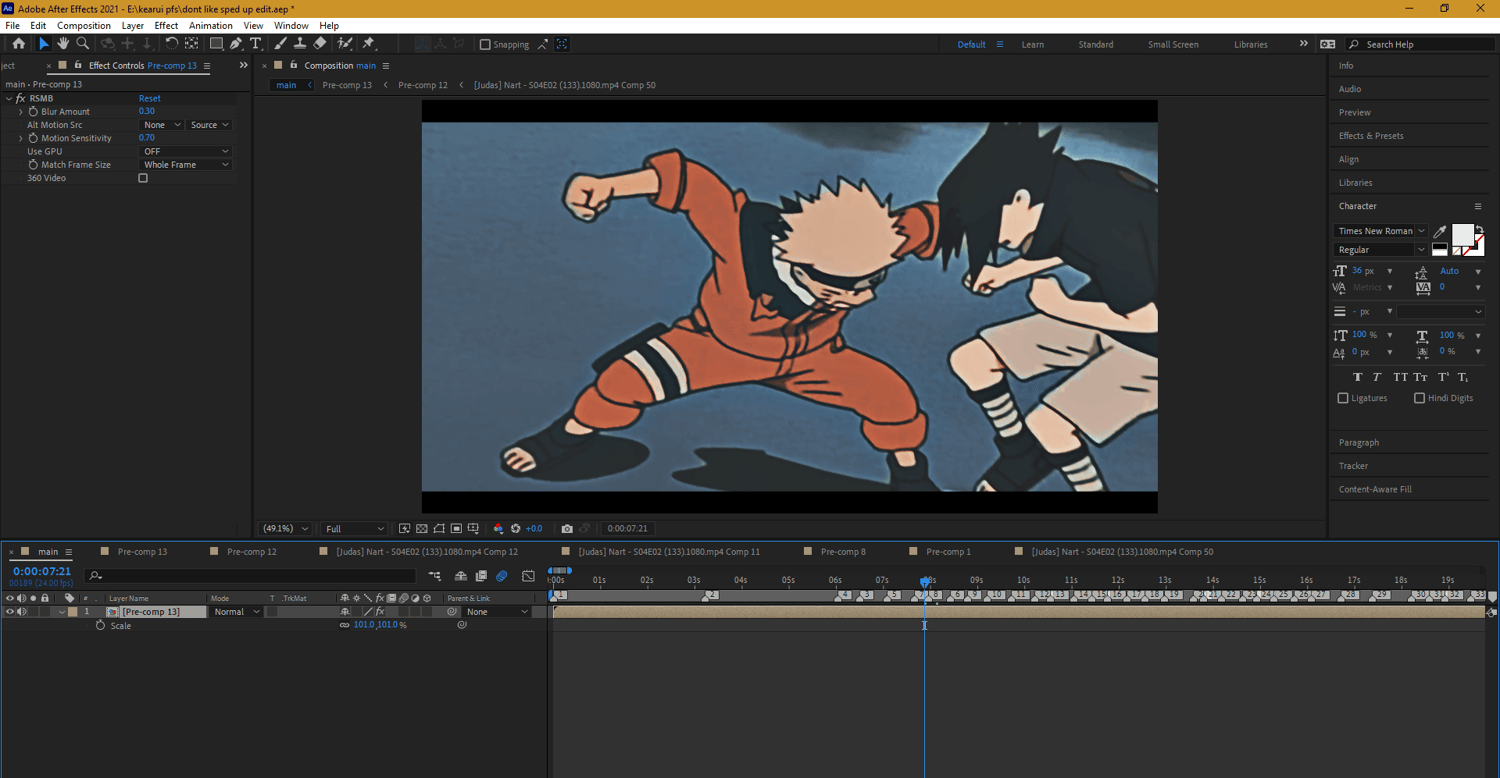Viewport: 1500px width, 778px height.
Task: Enable the Snapping checkbox
Action: 485,44
